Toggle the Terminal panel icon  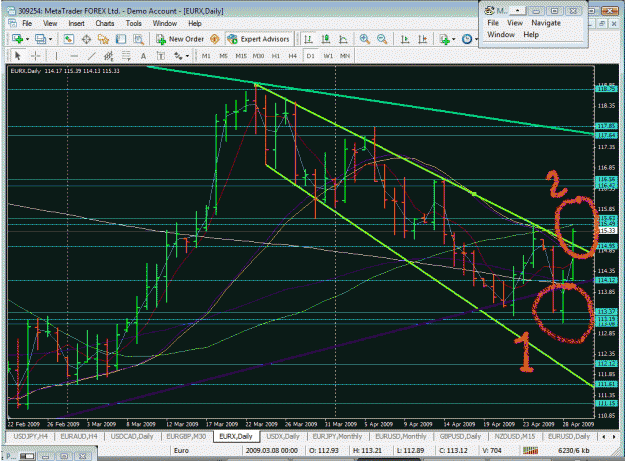tap(121, 39)
